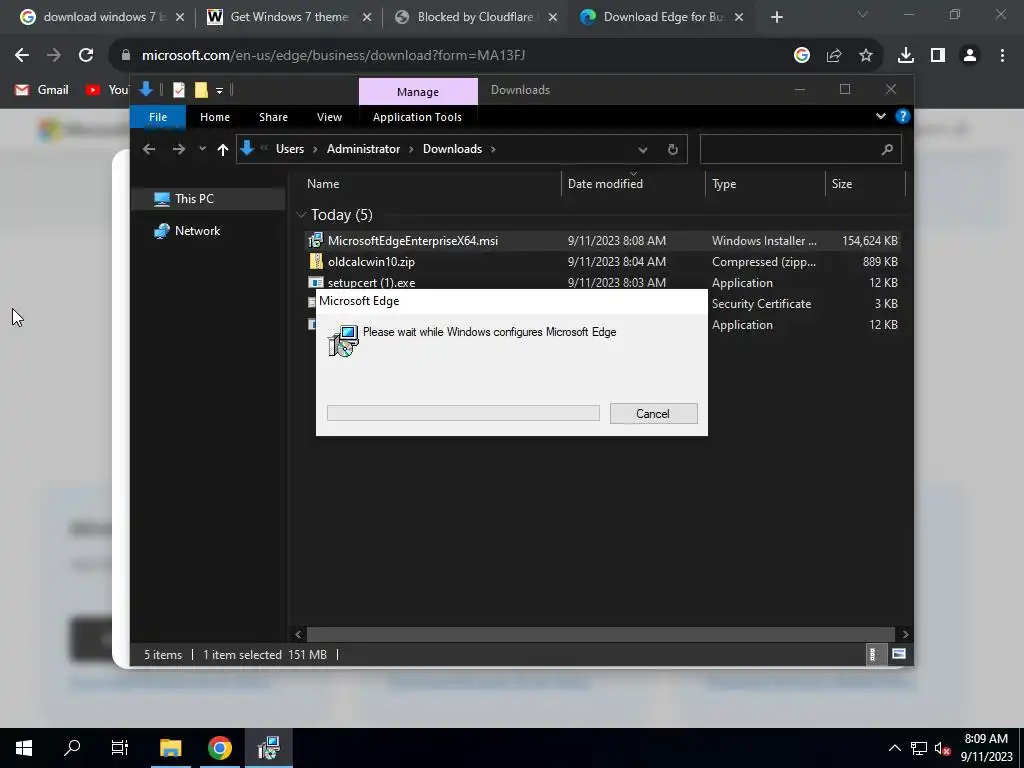Click the Chrome back arrow
Image resolution: width=1024 pixels, height=768 pixels.
[x=22, y=56]
